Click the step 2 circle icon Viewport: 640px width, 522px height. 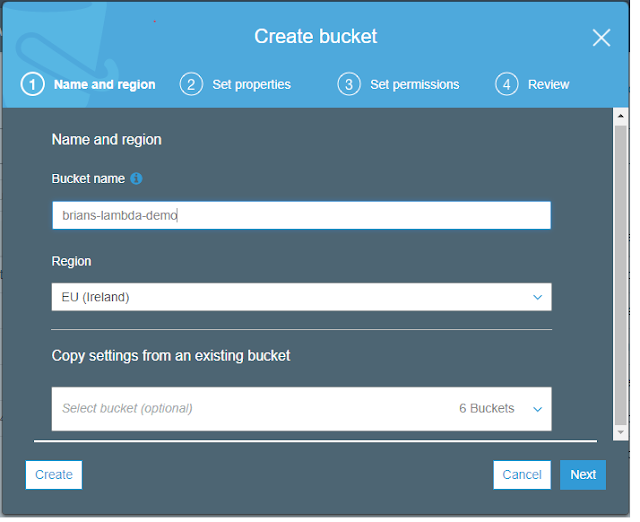point(191,84)
